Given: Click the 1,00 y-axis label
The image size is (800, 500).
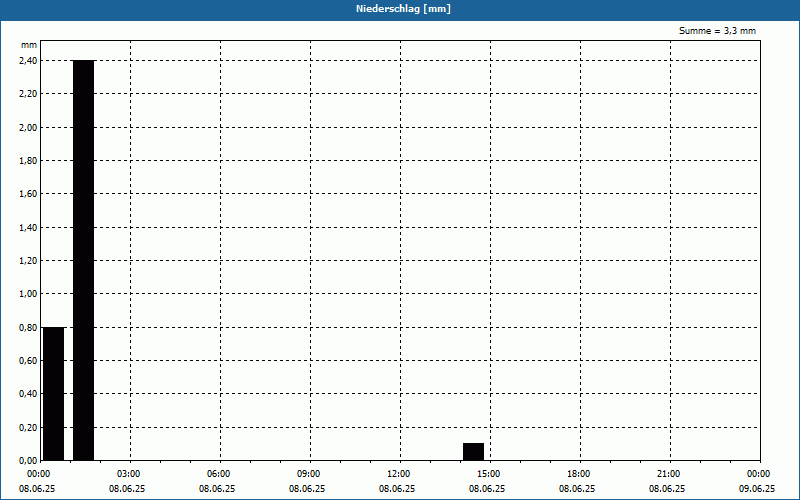Looking at the screenshot, I should (29, 294).
